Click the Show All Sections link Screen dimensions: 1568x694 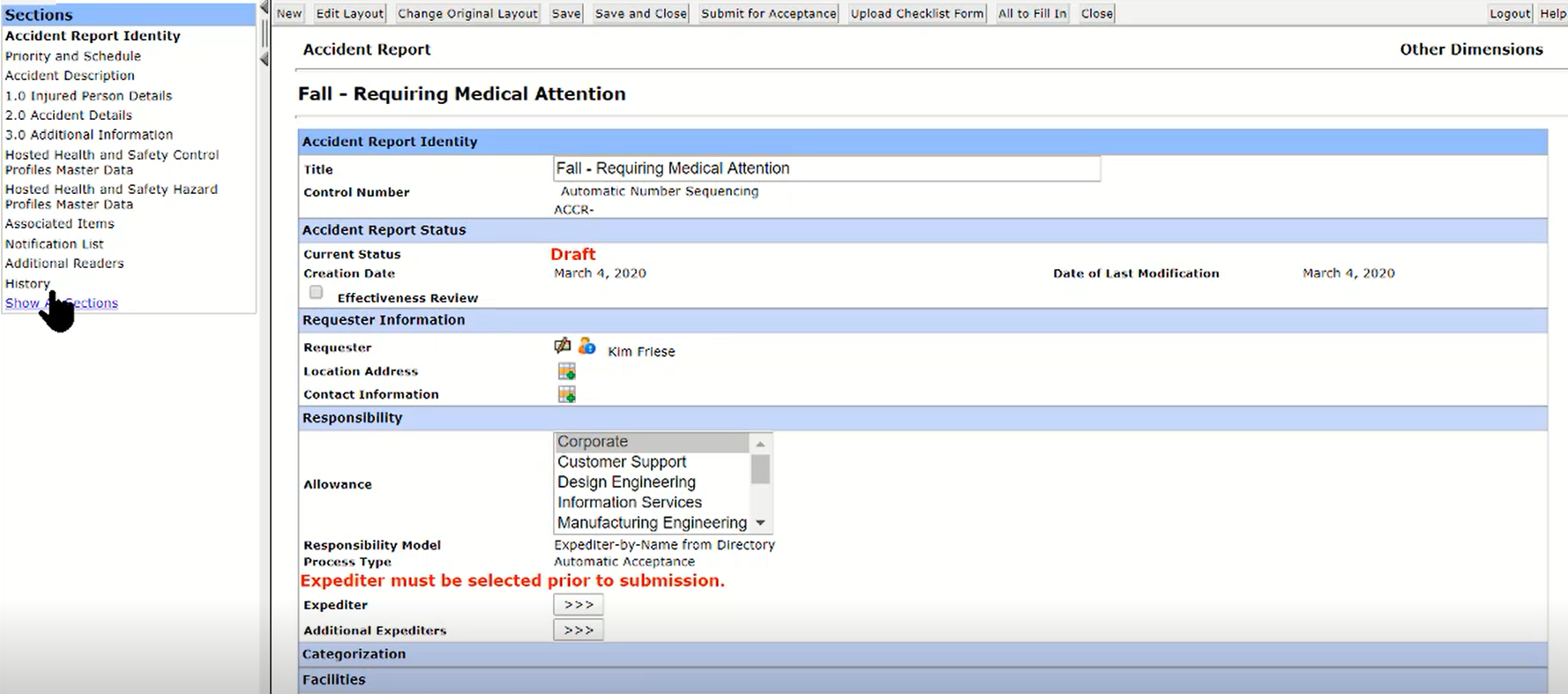coord(62,303)
